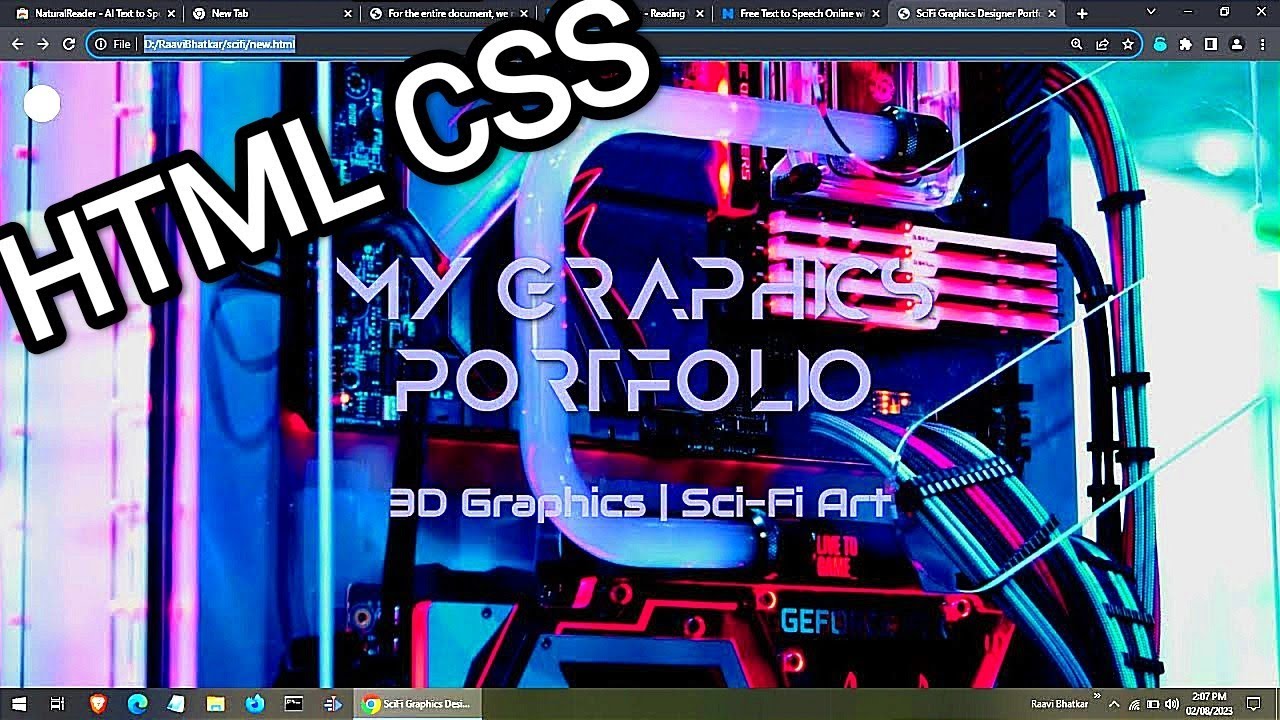Screen dimensions: 1280x720
Task: Reload the page with the refresh icon
Action: click(x=69, y=44)
